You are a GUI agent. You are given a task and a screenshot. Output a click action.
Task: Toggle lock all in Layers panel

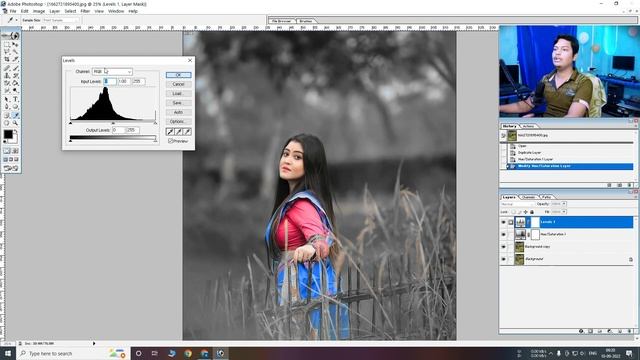[531, 212]
